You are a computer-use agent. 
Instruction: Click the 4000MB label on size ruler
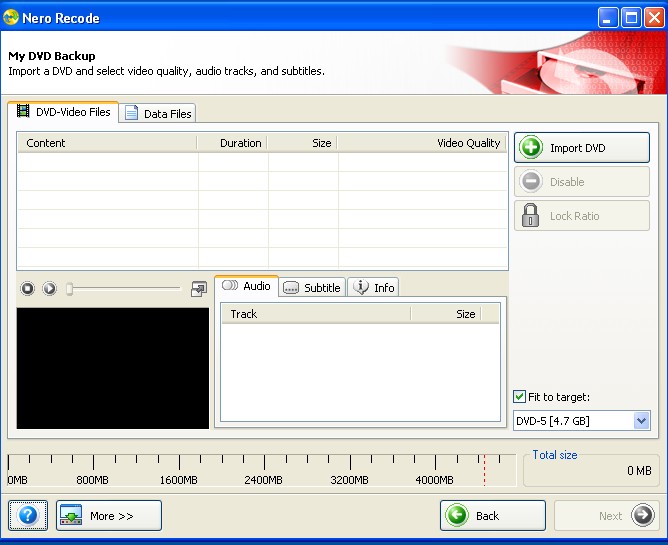click(434, 480)
